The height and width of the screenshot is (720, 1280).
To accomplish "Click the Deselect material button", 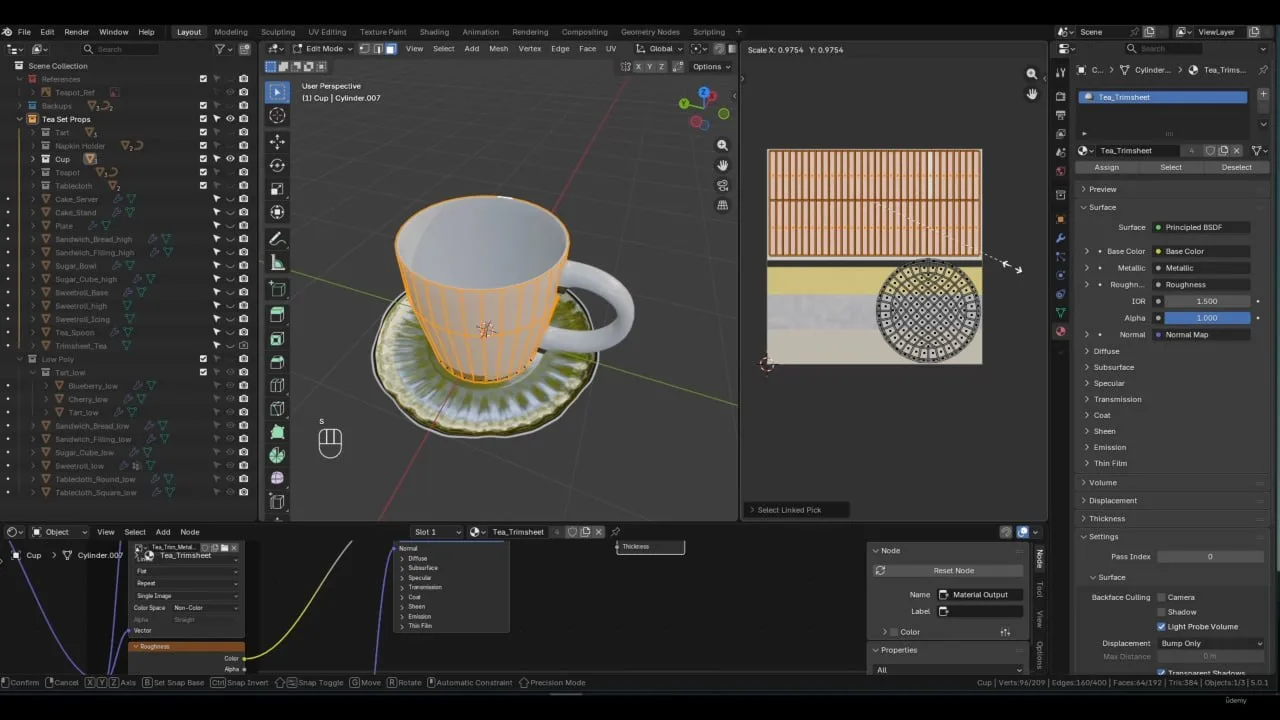I will (x=1237, y=167).
